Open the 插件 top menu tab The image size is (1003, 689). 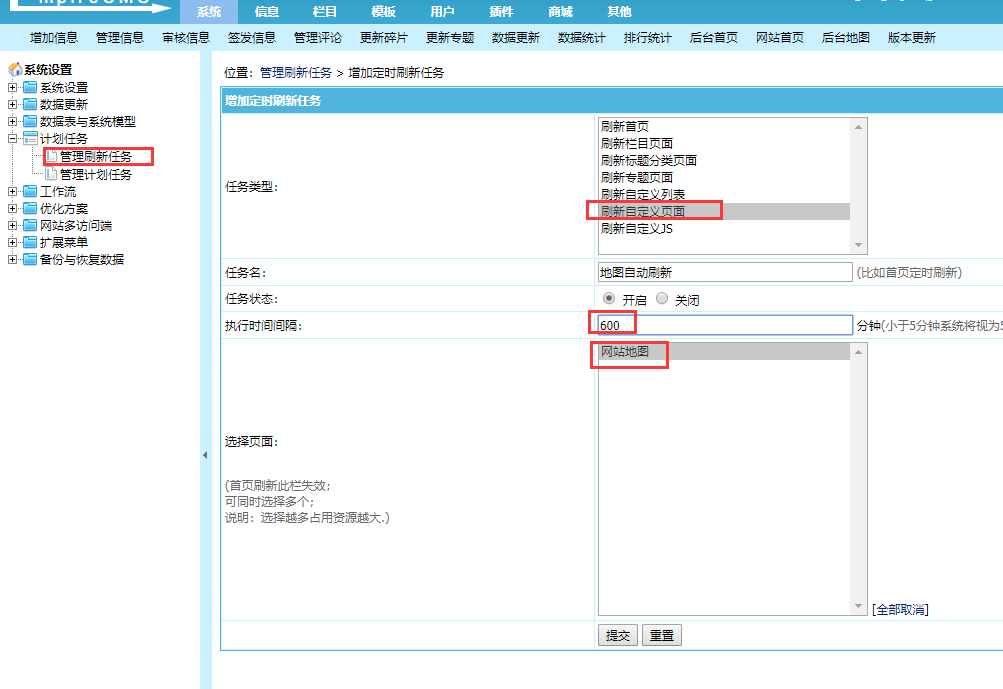click(x=501, y=12)
